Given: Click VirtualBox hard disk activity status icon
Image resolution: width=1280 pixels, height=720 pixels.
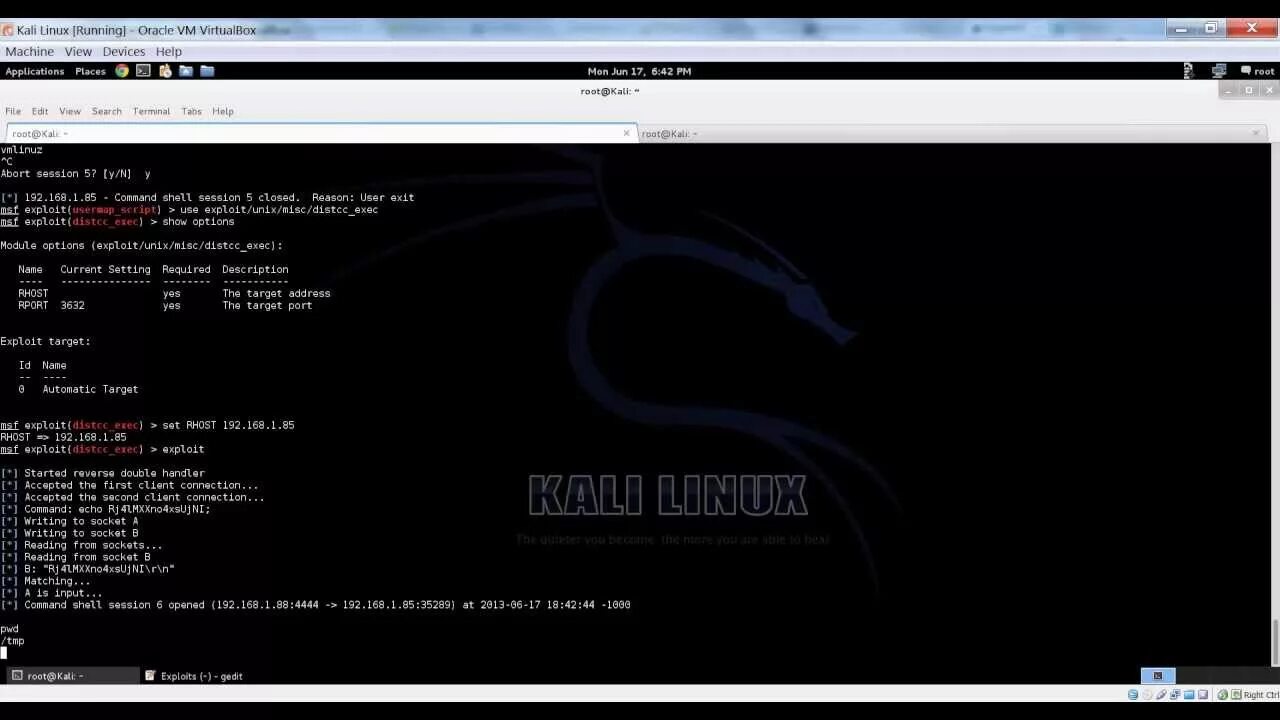Looking at the screenshot, I should (1133, 695).
